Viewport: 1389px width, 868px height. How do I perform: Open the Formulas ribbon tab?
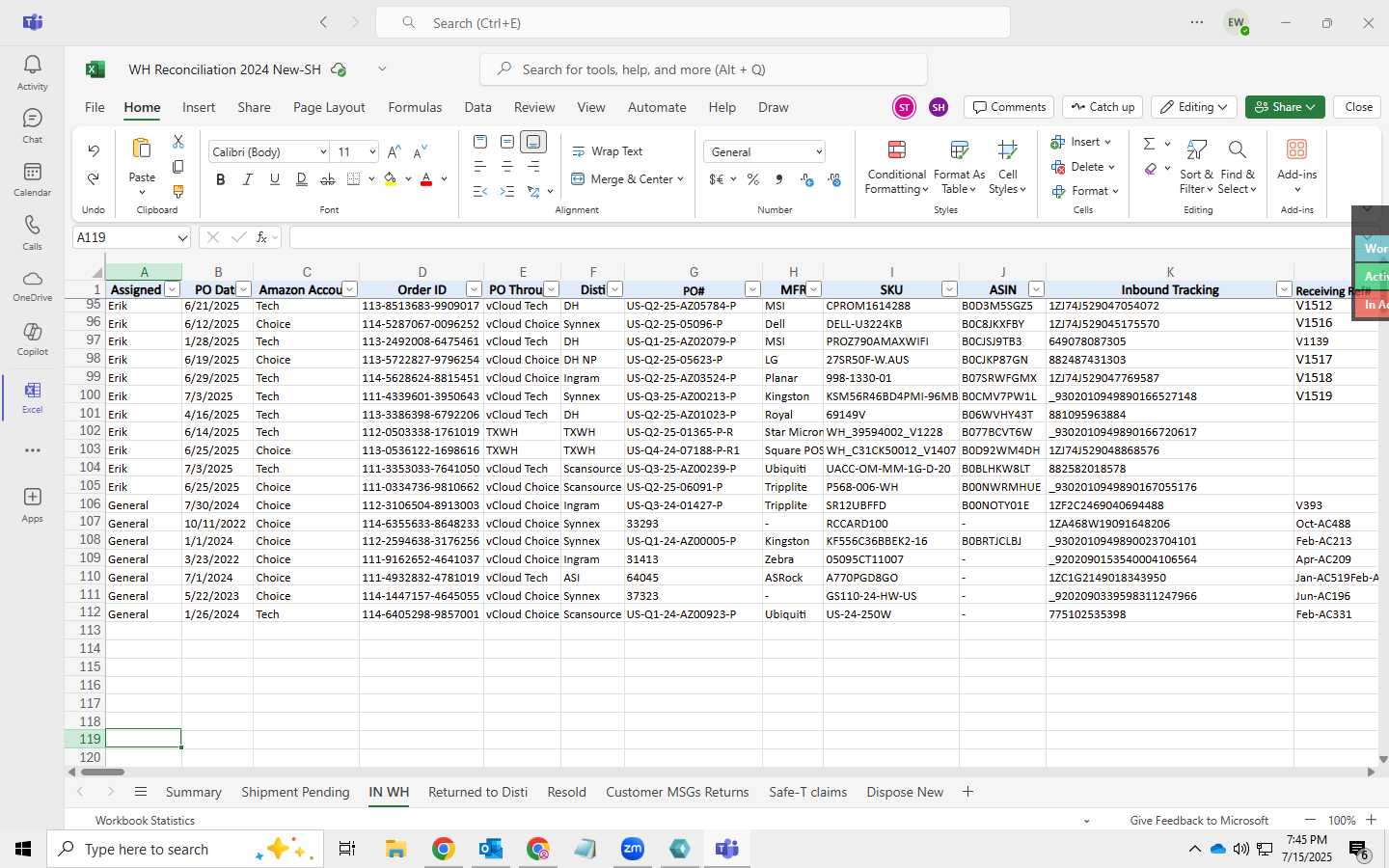point(415,107)
